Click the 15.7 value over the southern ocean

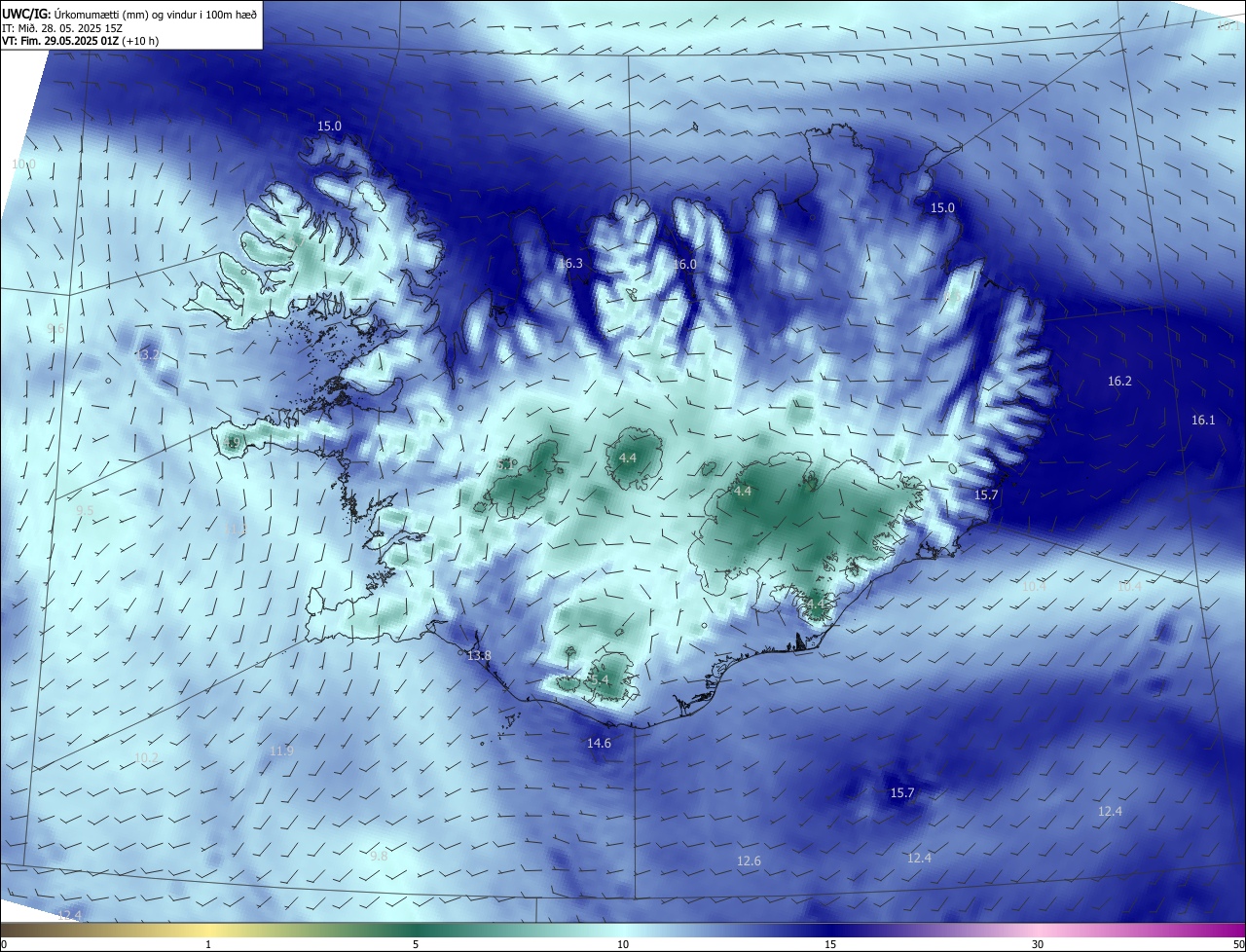(x=902, y=793)
